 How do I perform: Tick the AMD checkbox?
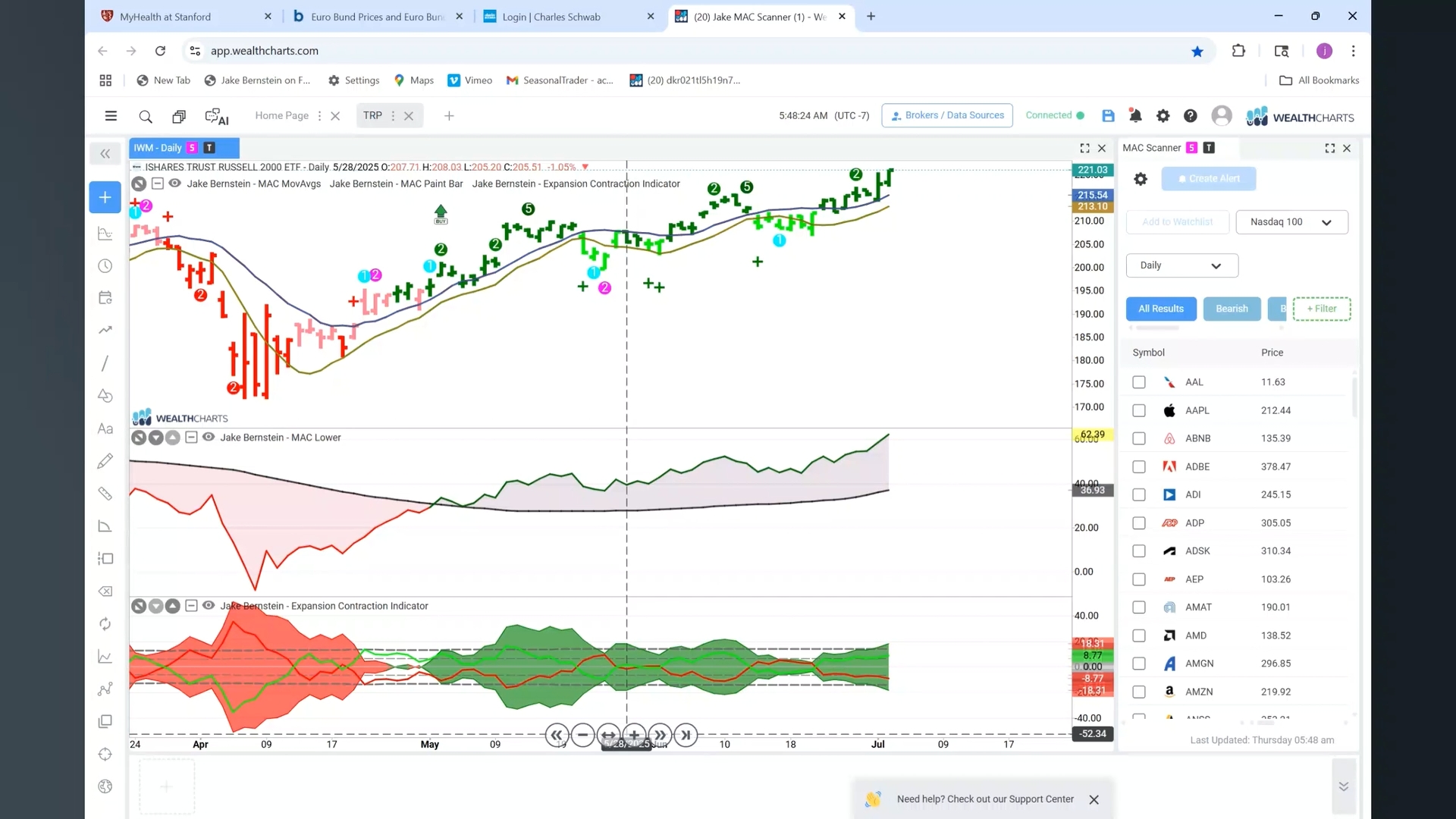[x=1139, y=635]
